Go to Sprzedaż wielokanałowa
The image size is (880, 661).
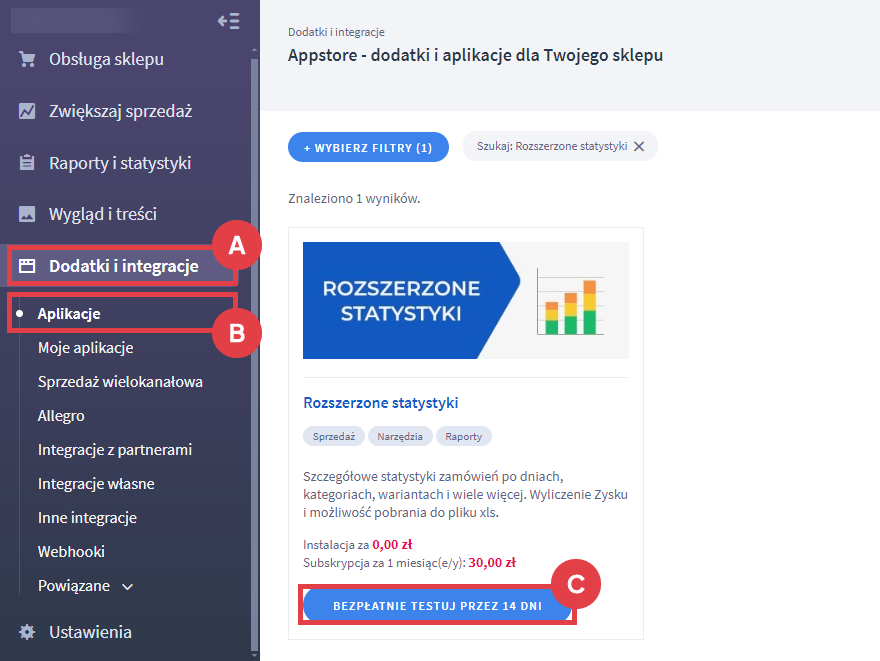(120, 382)
